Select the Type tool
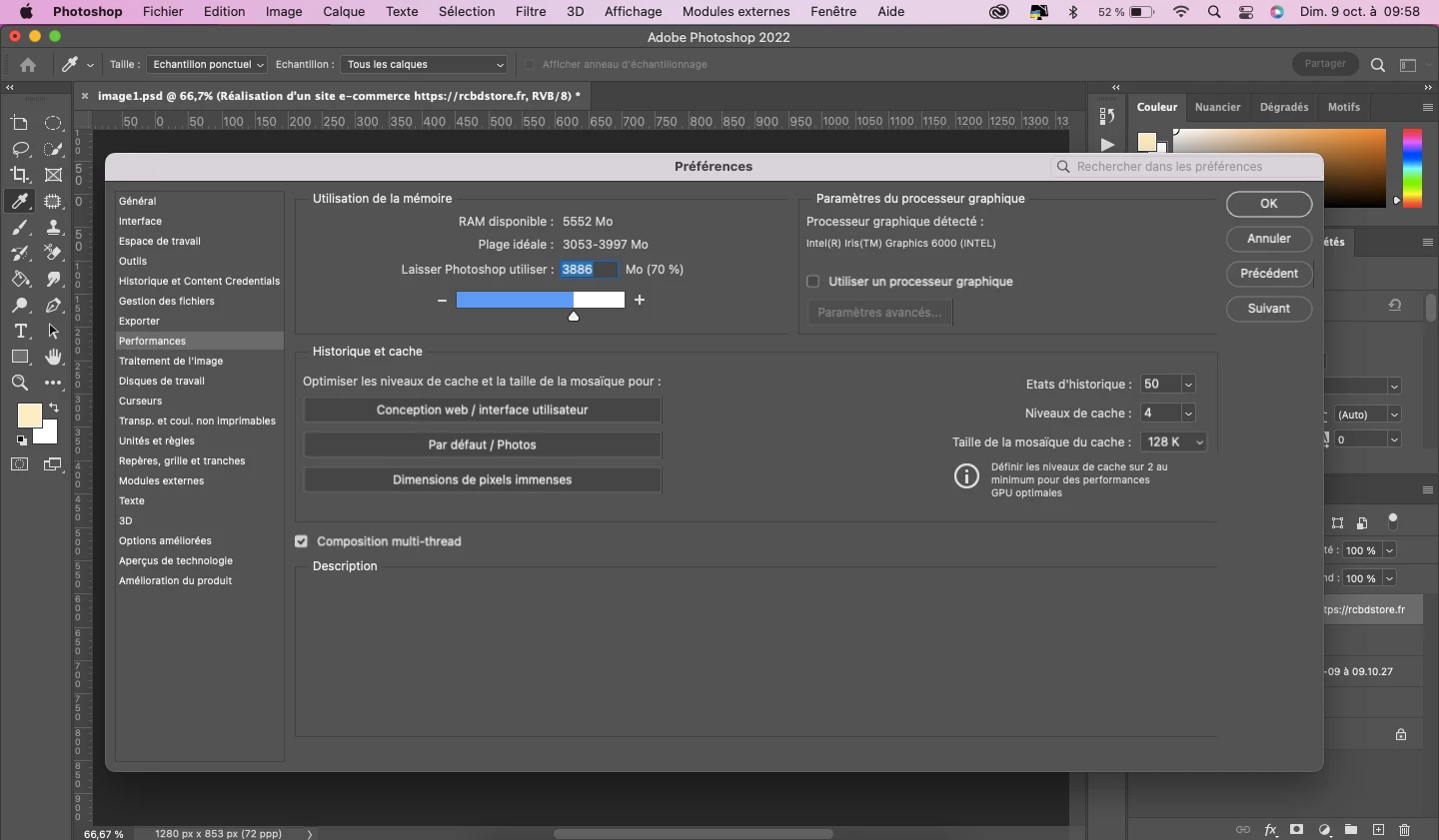The width and height of the screenshot is (1439, 840). (20, 332)
